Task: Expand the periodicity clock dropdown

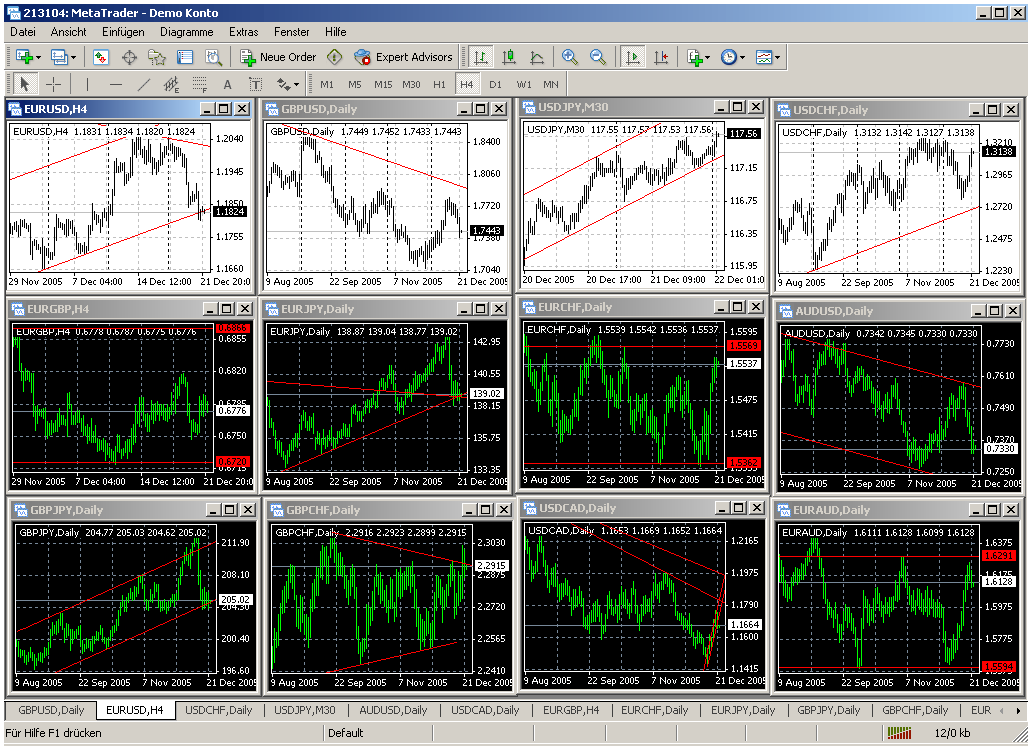Action: 732,57
